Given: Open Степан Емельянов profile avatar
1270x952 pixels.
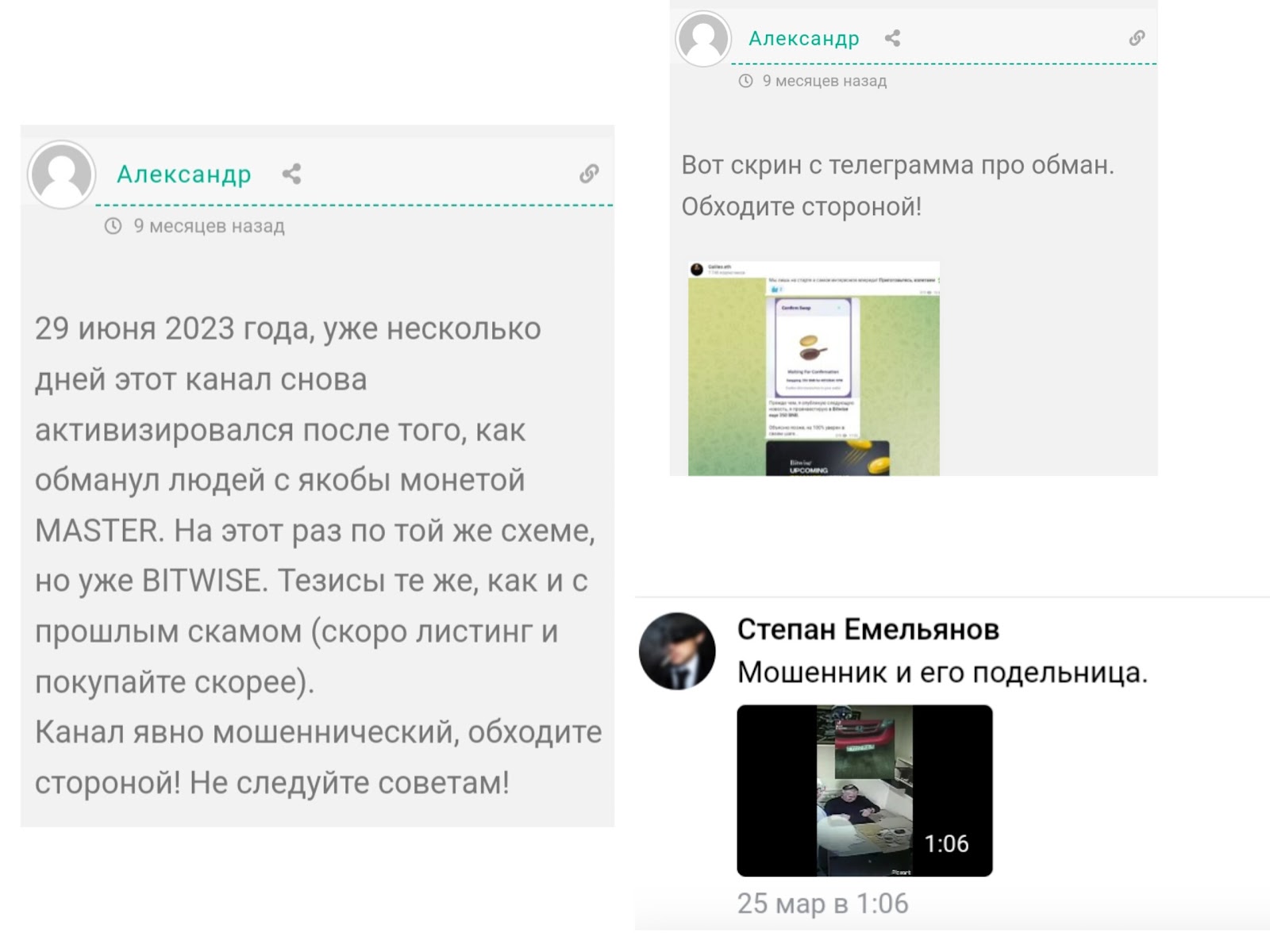Looking at the screenshot, I should [x=677, y=651].
